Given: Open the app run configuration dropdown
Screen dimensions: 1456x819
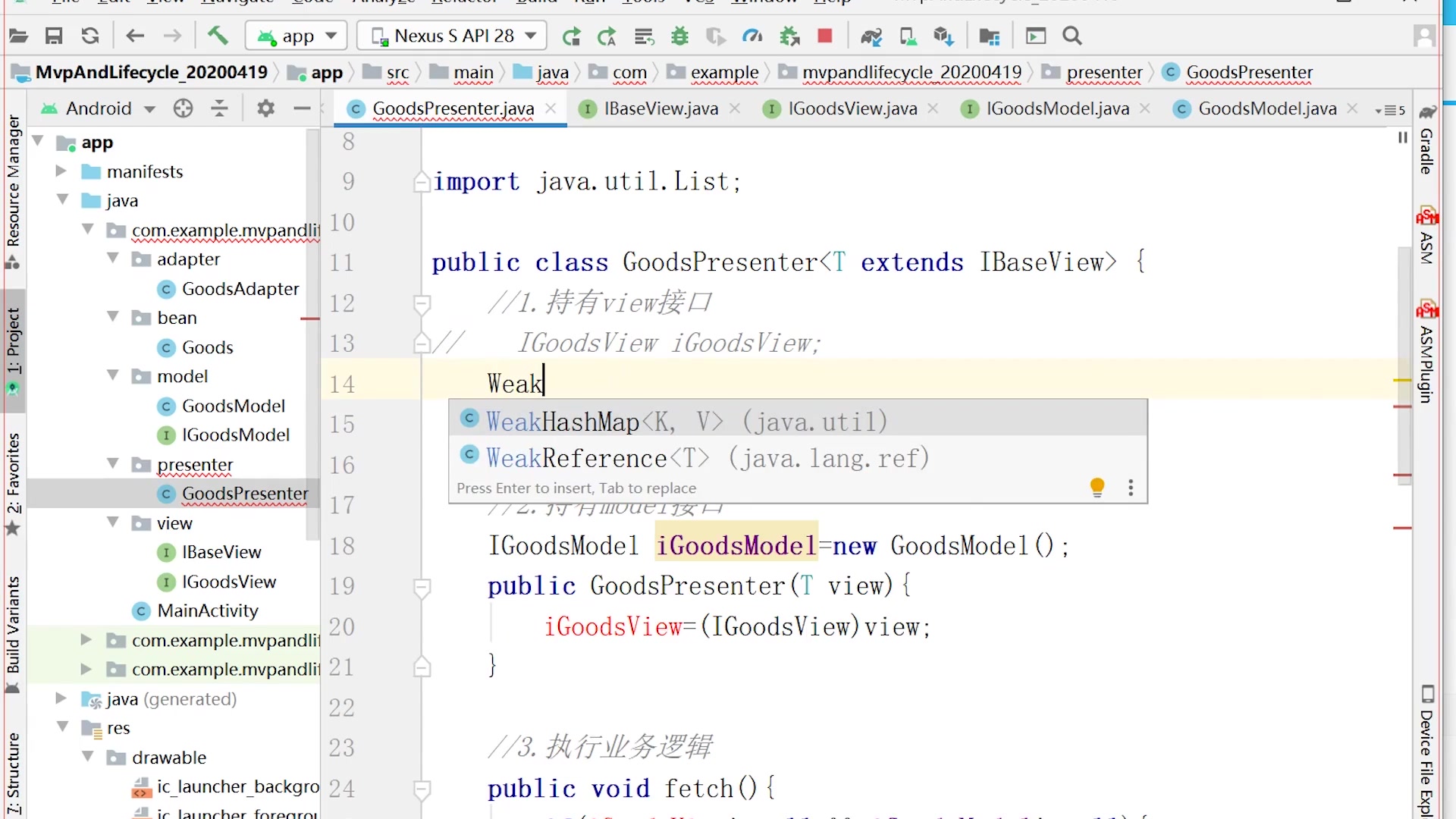Looking at the screenshot, I should pos(297,36).
